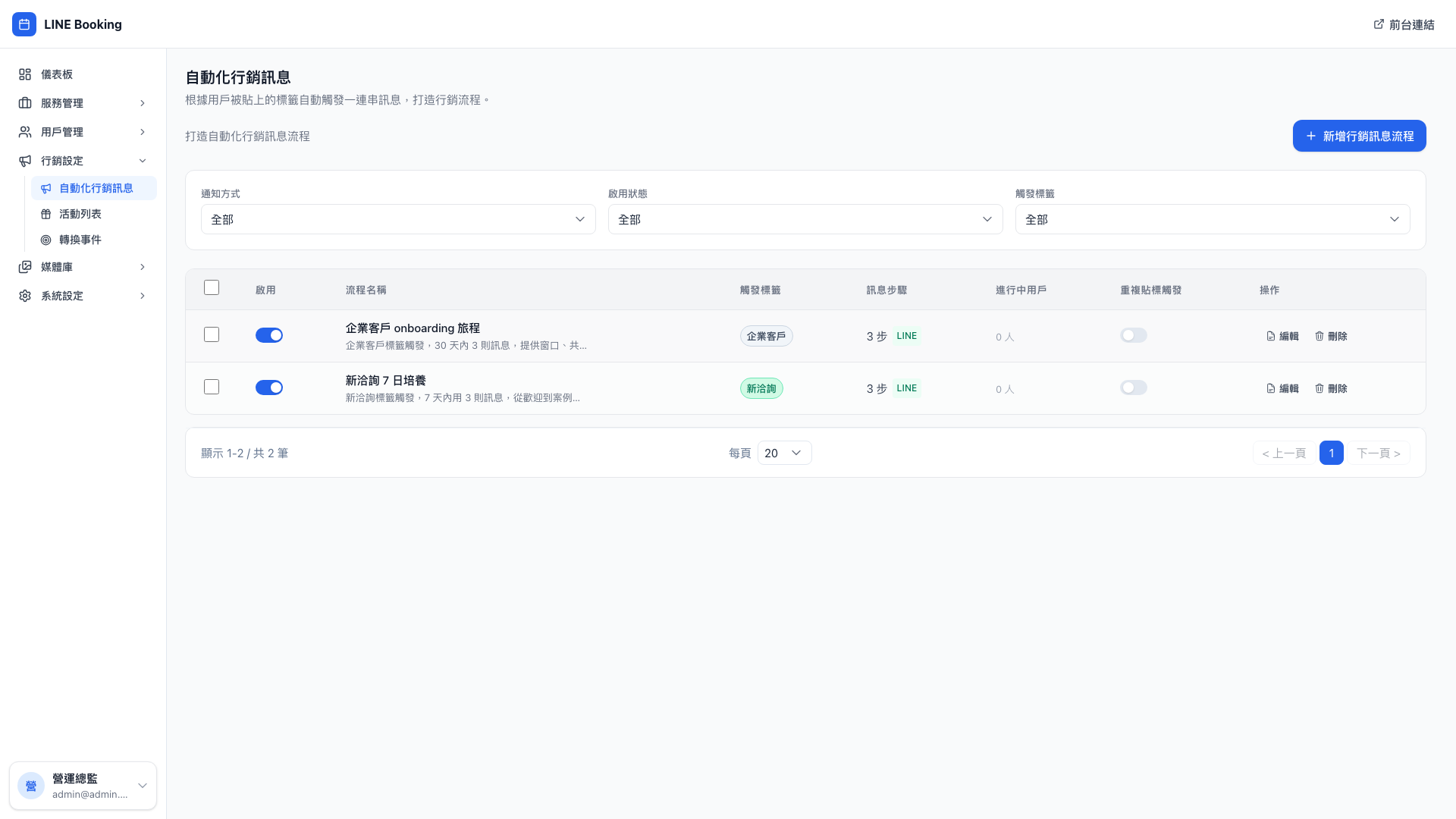
Task: Click the 媒體庫 image library icon
Action: coord(25,267)
